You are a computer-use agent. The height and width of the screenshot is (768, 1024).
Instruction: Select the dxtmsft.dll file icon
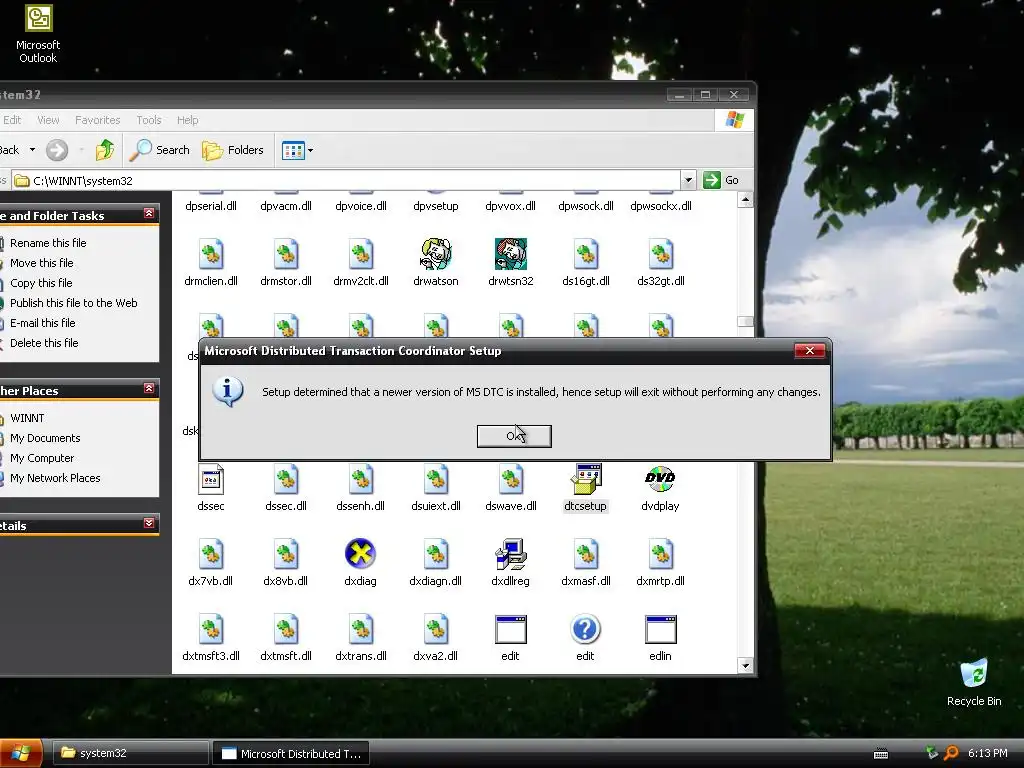pyautogui.click(x=286, y=630)
